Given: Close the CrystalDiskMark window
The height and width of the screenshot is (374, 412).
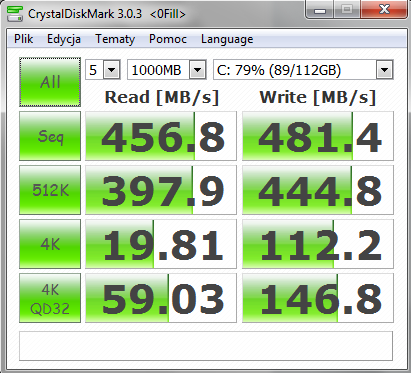Looking at the screenshot, I should pyautogui.click(x=384, y=10).
